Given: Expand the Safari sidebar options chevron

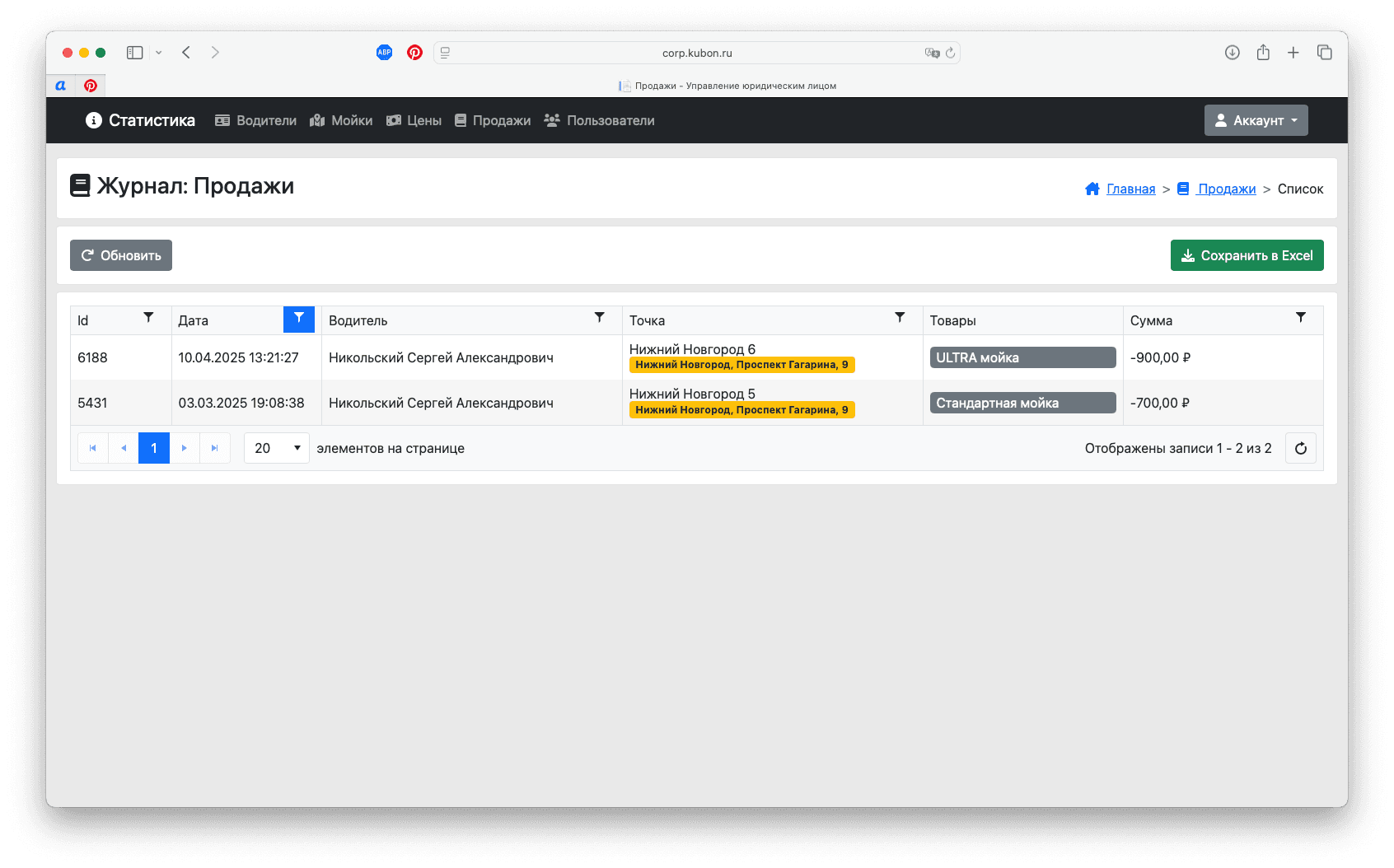Looking at the screenshot, I should pos(158,53).
